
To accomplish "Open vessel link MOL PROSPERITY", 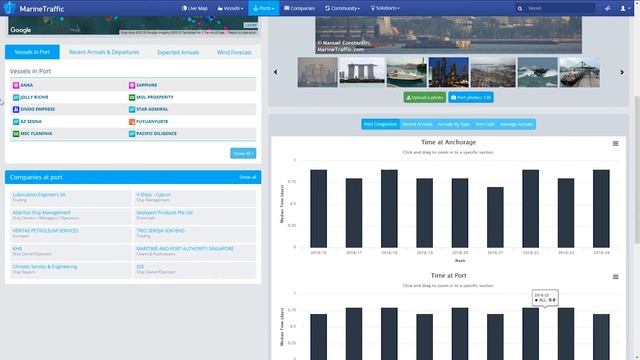I will tap(155, 97).
